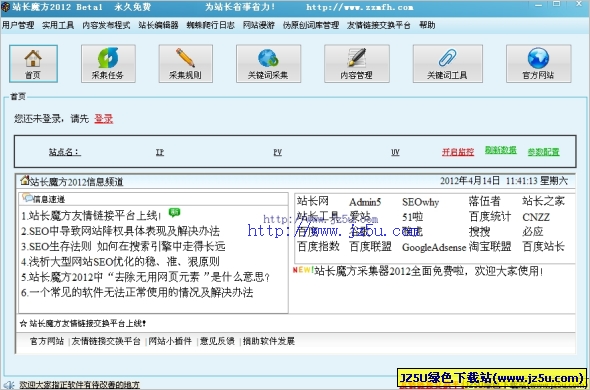
Task: Open the 关键词采集 globe icon
Action: tap(268, 64)
